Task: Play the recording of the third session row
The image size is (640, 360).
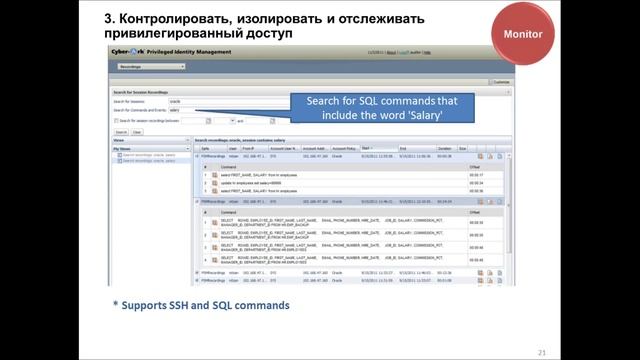Action: 480,273
